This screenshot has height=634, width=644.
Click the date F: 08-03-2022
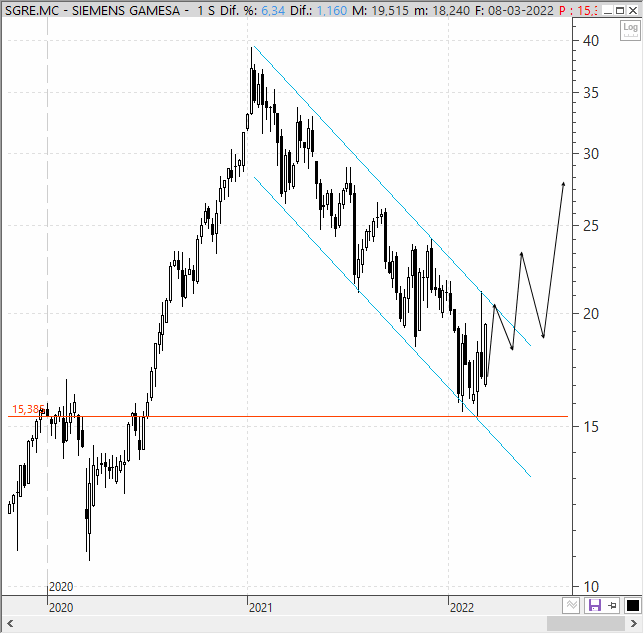tap(515, 10)
